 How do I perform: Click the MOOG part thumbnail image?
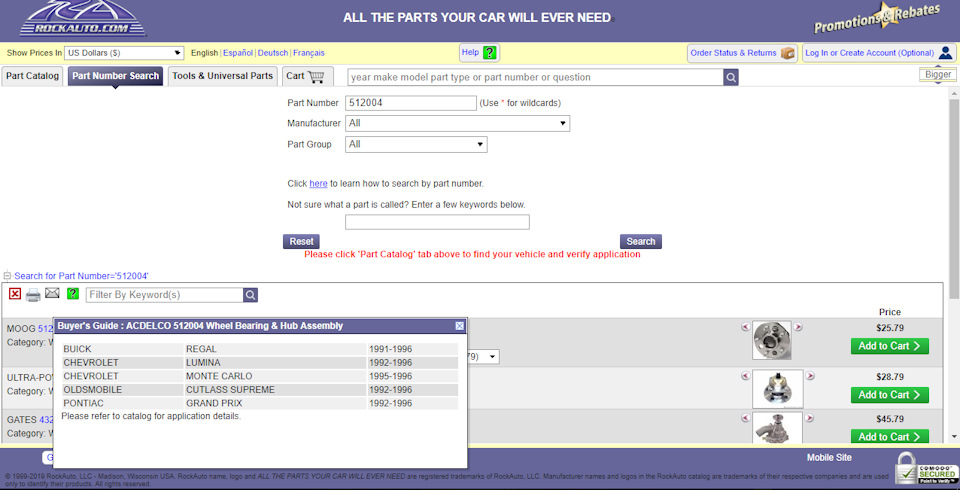pos(771,341)
